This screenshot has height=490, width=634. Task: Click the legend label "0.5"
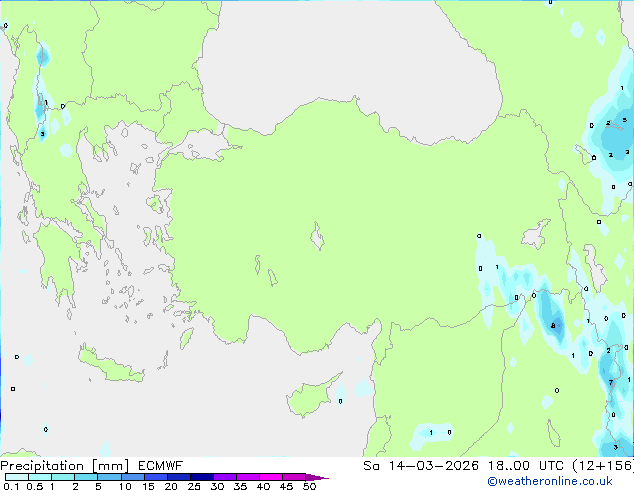tap(35, 486)
